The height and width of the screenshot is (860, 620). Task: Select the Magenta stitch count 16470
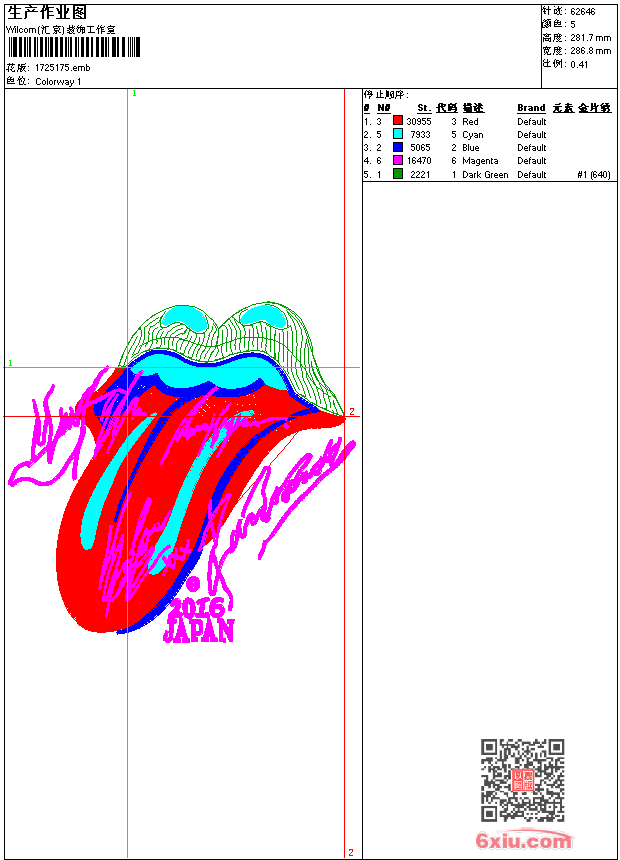point(419,161)
